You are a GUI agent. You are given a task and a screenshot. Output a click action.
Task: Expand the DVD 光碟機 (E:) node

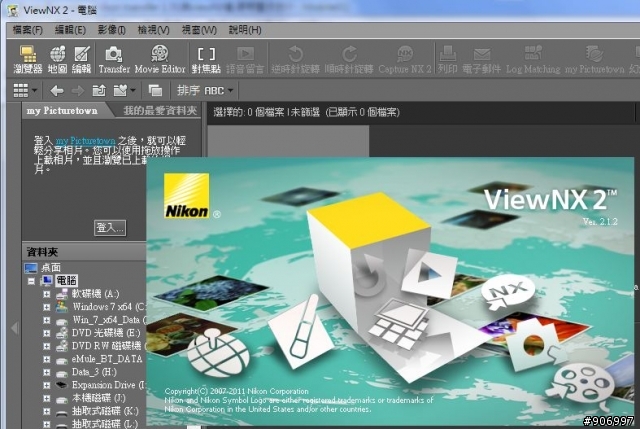click(x=47, y=333)
